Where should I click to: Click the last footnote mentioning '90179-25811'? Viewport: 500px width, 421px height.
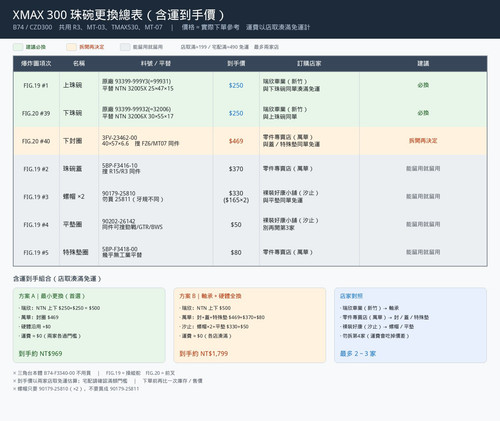click(x=76, y=389)
